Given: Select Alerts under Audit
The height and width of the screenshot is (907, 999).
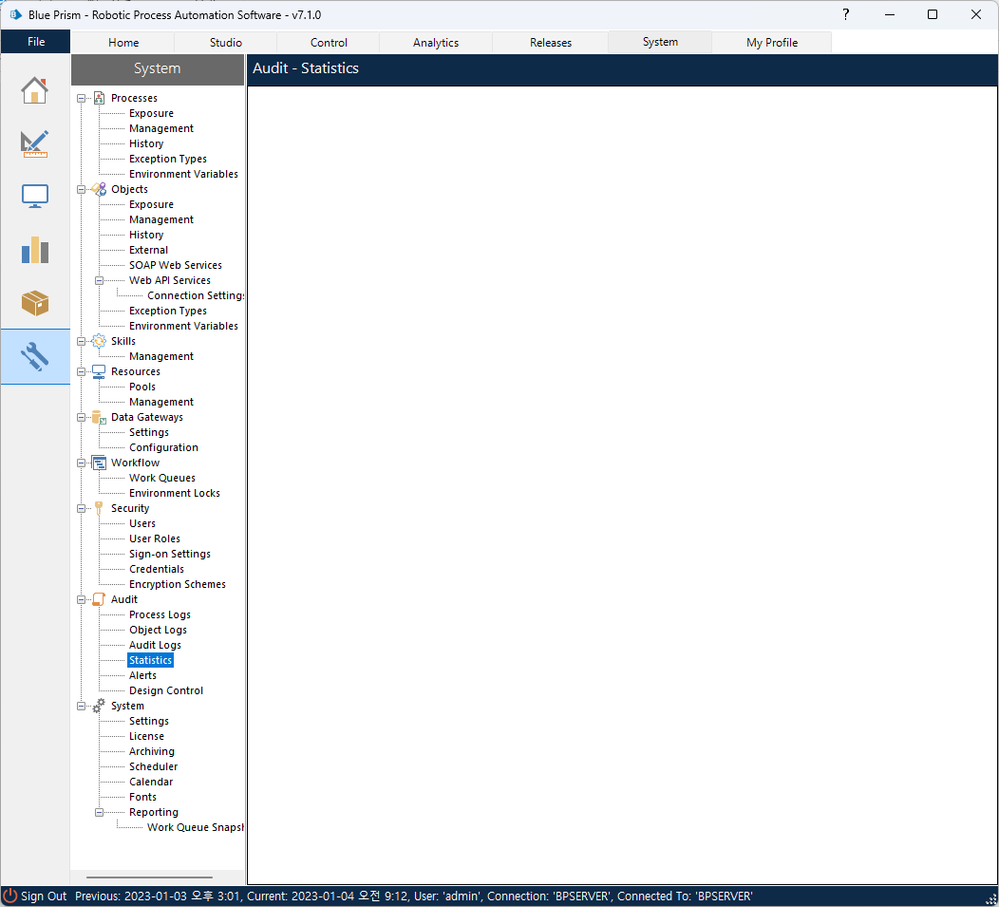Looking at the screenshot, I should (x=142, y=675).
